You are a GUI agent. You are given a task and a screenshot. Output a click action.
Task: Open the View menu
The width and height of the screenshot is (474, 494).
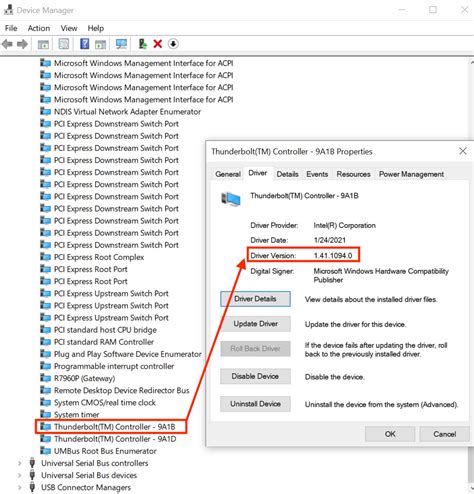(69, 28)
